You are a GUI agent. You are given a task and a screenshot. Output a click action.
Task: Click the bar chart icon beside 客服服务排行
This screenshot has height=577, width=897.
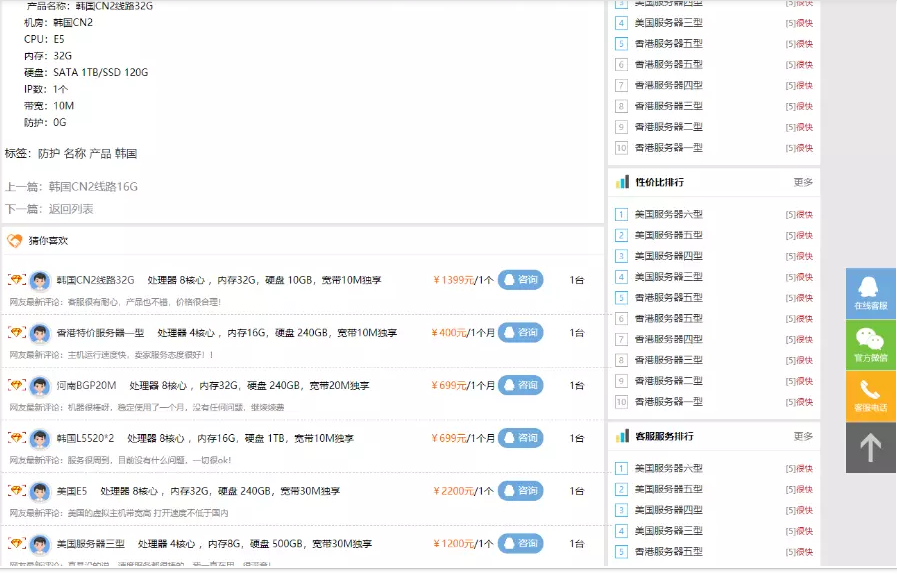tap(622, 436)
